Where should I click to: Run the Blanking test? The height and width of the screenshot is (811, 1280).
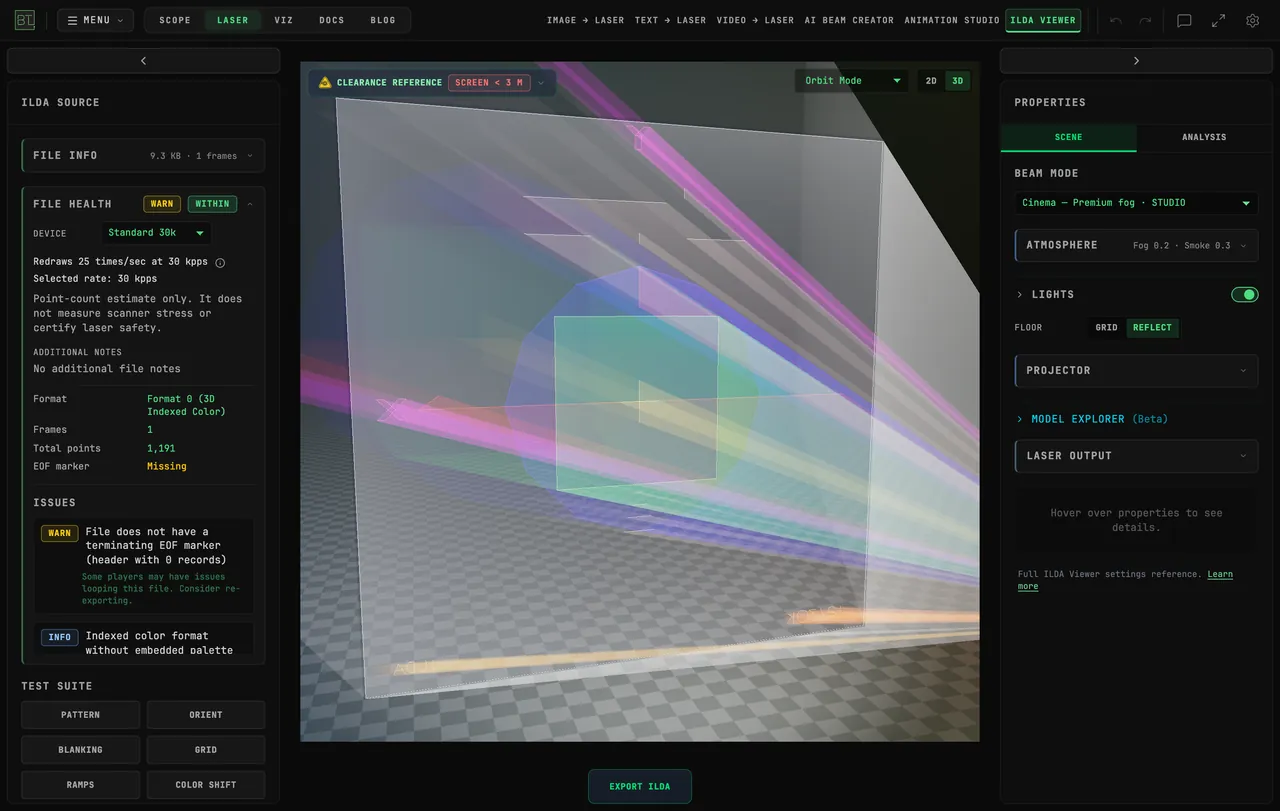point(80,750)
